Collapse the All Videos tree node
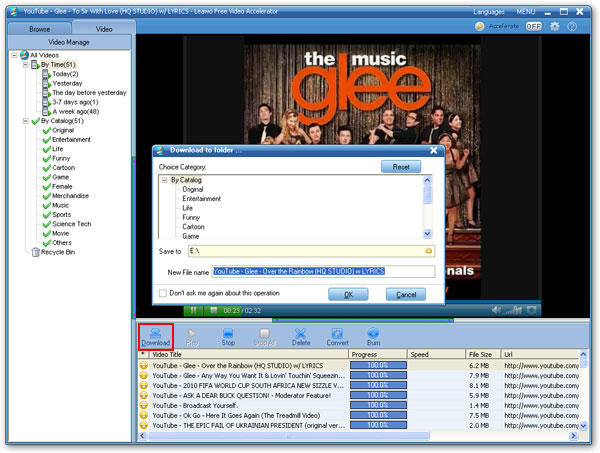Image resolution: width=600 pixels, height=453 pixels. [x=14, y=55]
